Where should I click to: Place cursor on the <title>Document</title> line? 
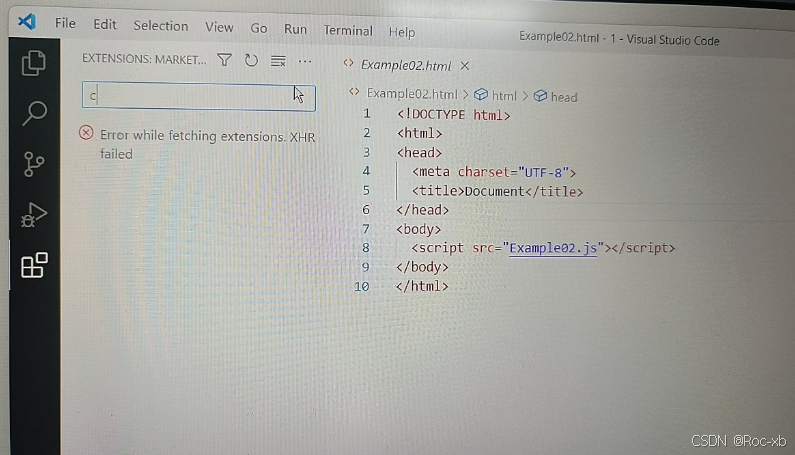pyautogui.click(x=497, y=191)
